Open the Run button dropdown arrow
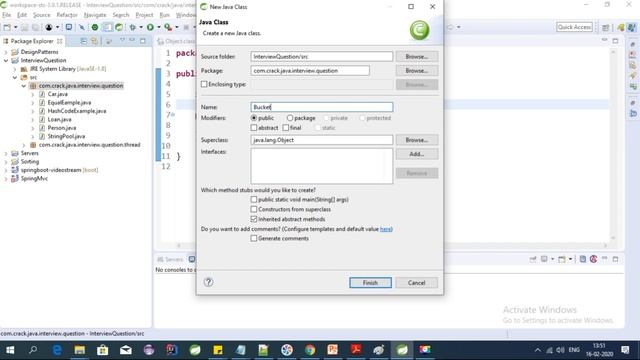 tap(159, 27)
